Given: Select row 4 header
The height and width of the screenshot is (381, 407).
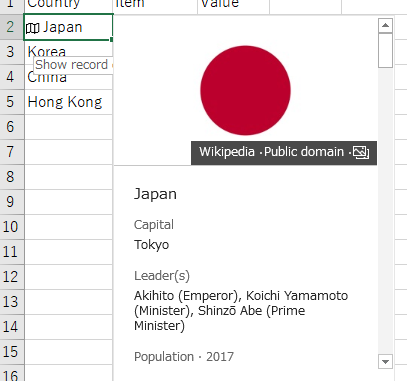Looking at the screenshot, I should (12, 77).
